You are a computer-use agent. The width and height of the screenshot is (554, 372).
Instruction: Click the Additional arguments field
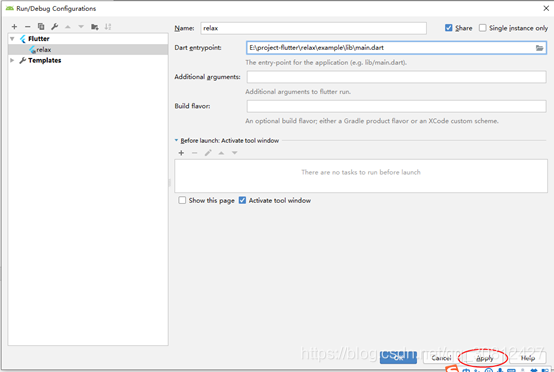tap(396, 77)
